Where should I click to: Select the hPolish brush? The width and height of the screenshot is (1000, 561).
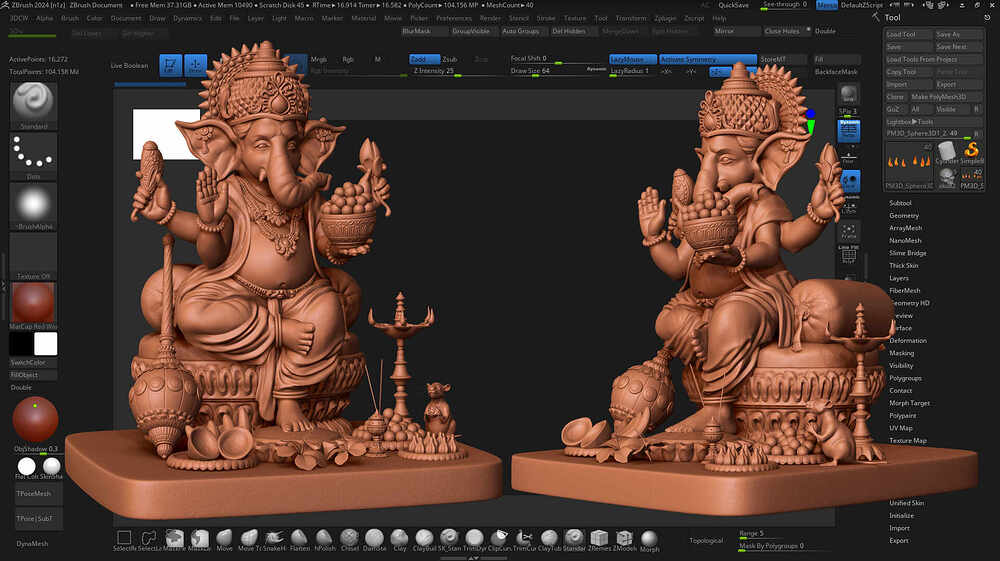click(324, 539)
